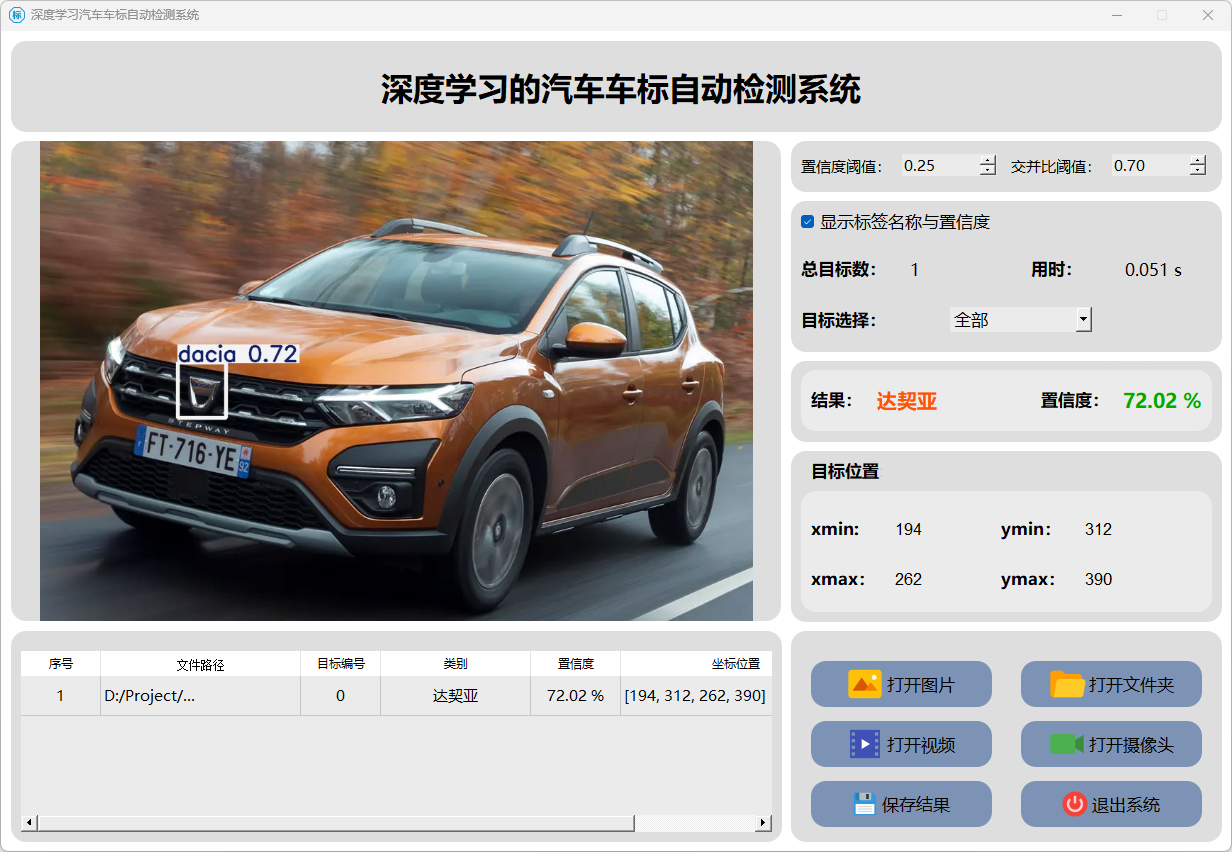Viewport: 1232px width, 852px height.
Task: Click the green camera icon for Open Camera
Action: tap(1066, 744)
